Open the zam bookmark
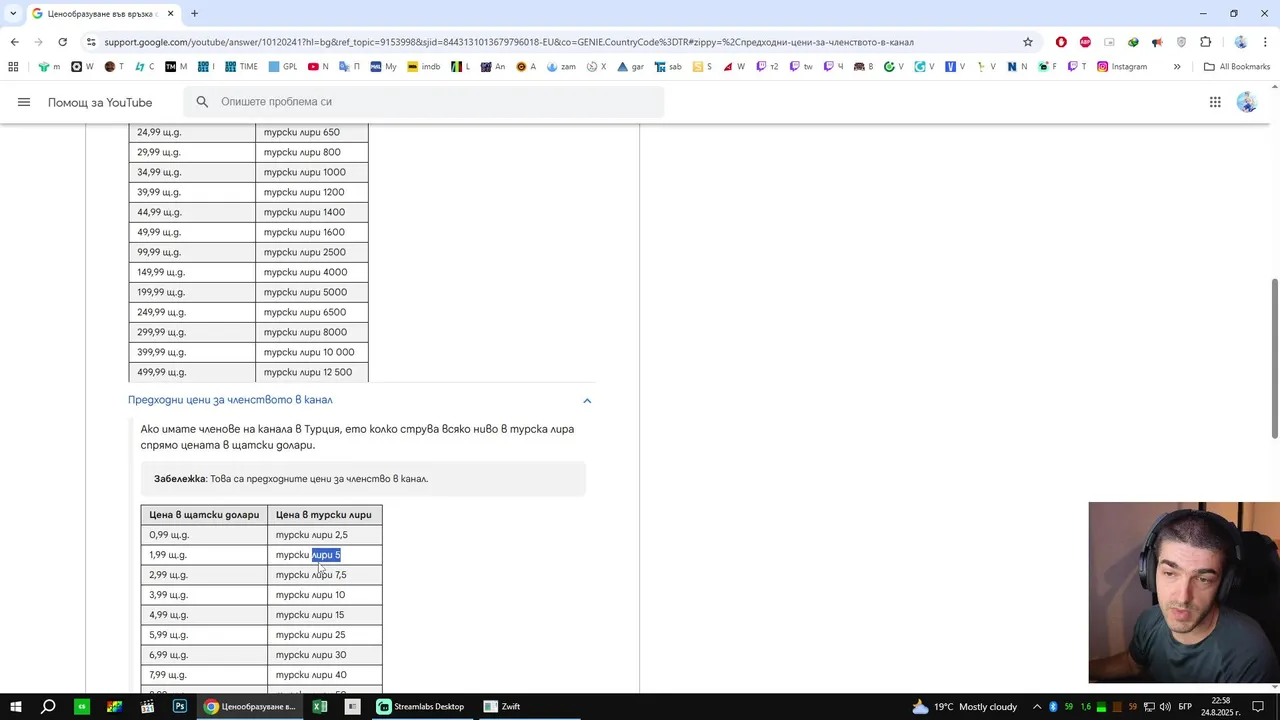 (x=560, y=67)
